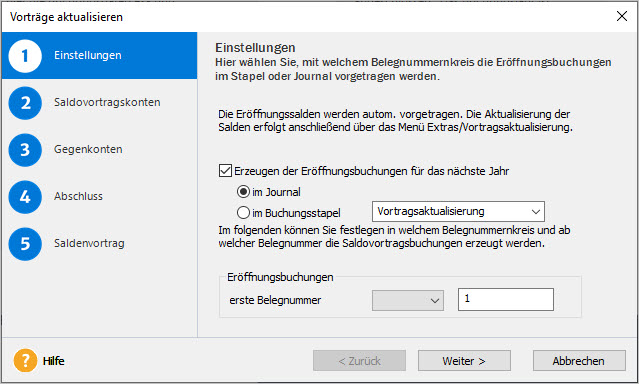The width and height of the screenshot is (639, 384).
Task: Click the step 4 circle icon
Action: tap(25, 197)
